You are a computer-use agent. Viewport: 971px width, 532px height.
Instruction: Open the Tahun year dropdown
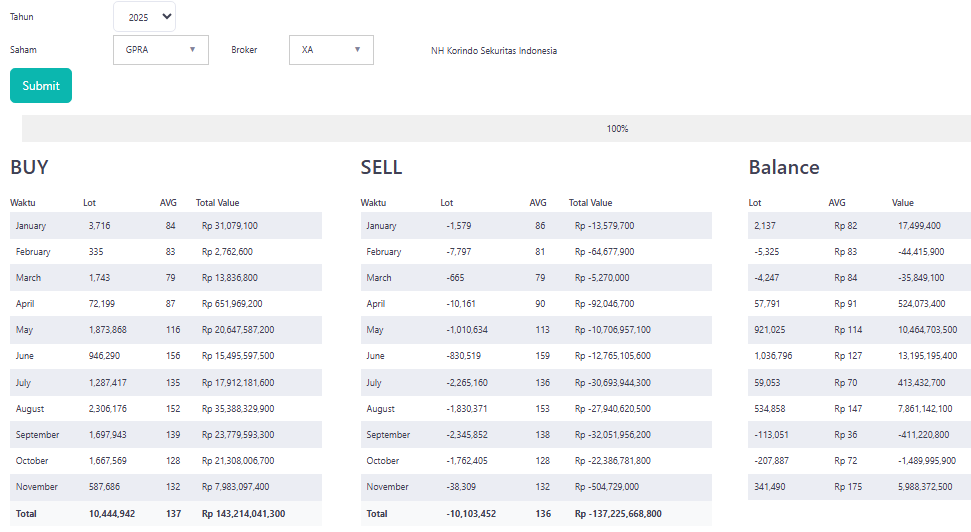144,17
